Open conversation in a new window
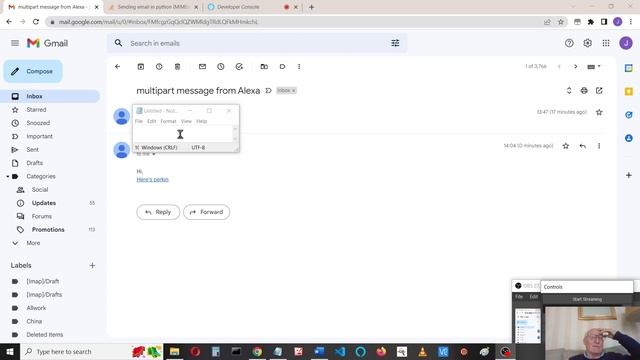 click(x=599, y=91)
